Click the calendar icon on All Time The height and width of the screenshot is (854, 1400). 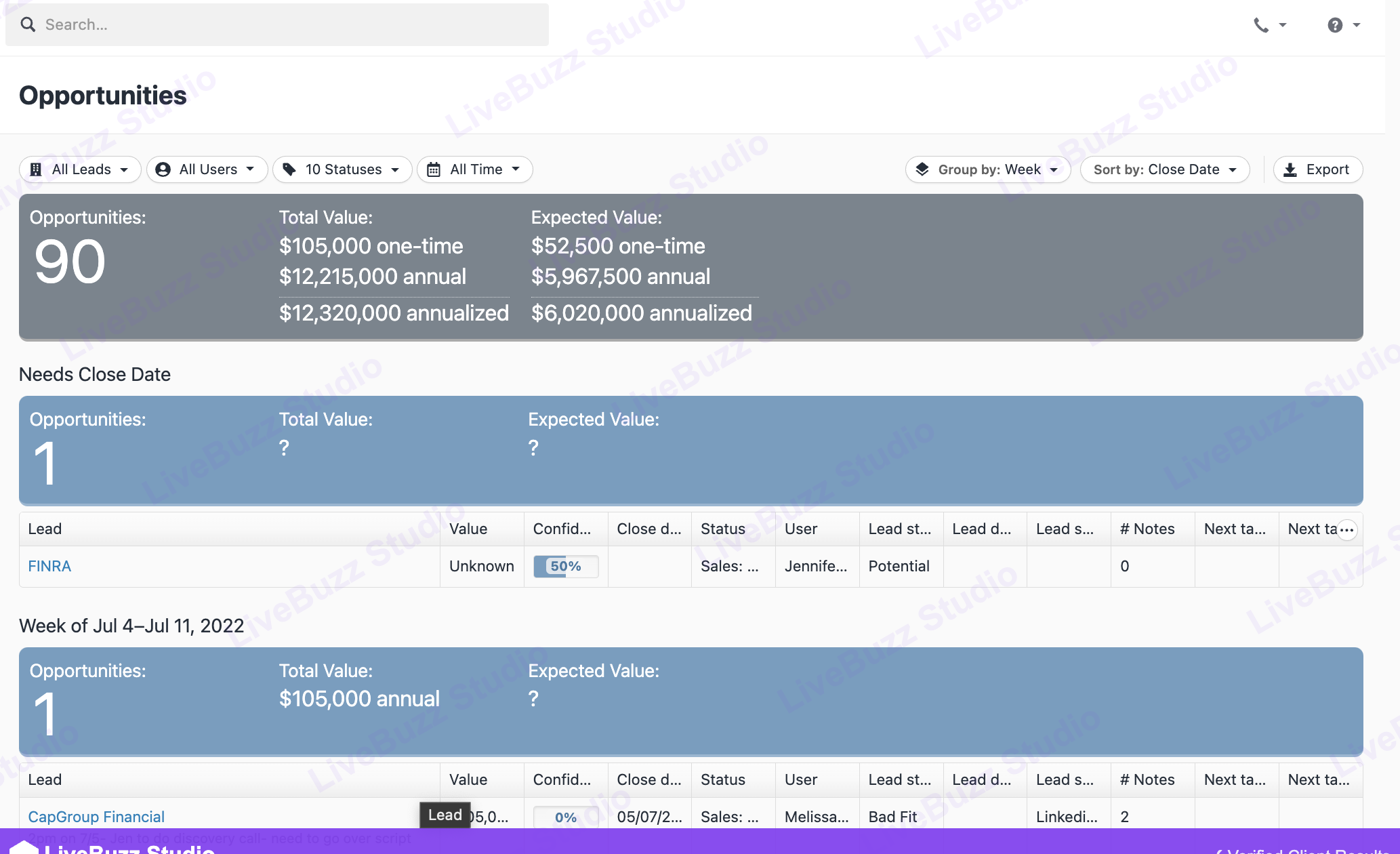click(x=434, y=169)
